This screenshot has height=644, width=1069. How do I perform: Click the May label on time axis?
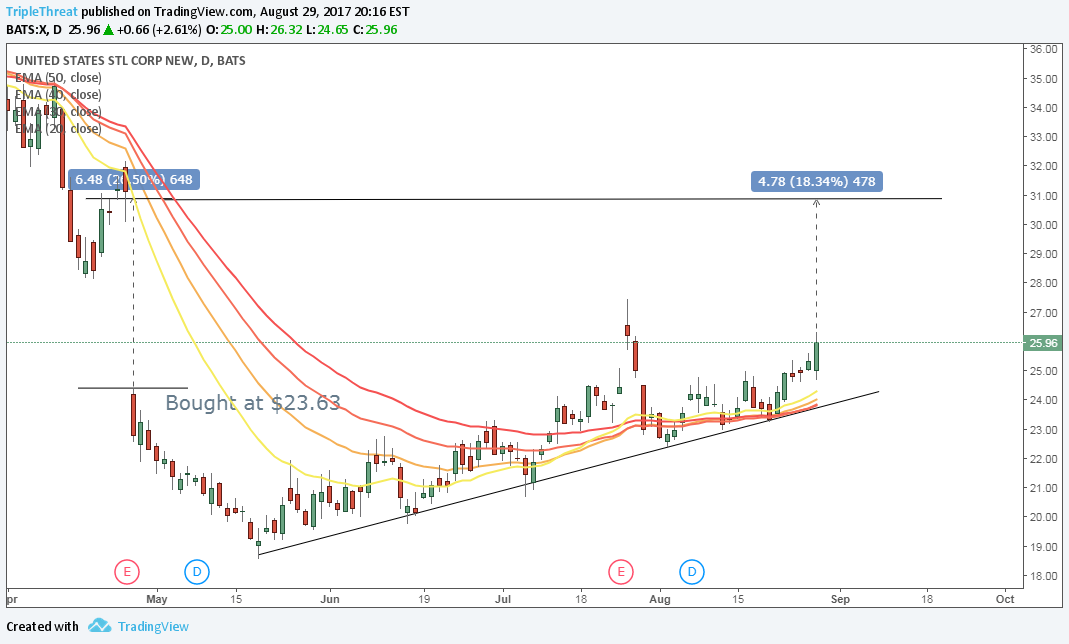[x=157, y=600]
